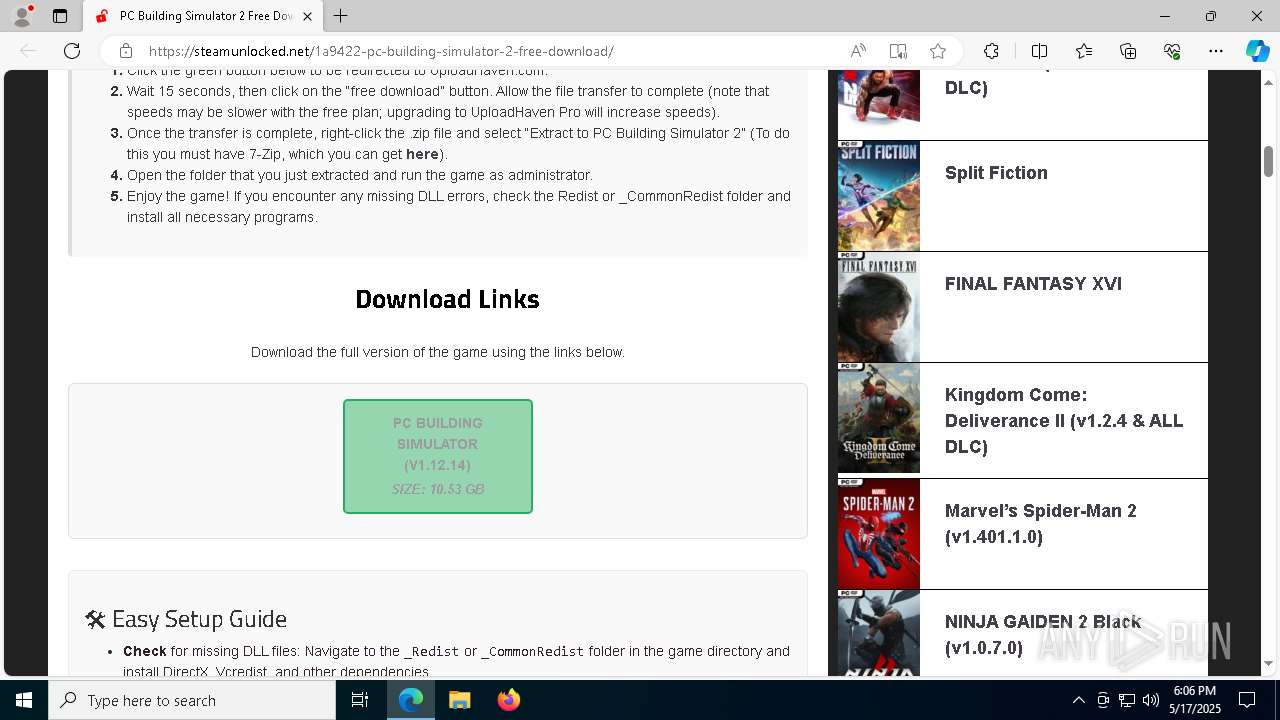
Task: Click PC Building Simulator download button
Action: tap(438, 456)
